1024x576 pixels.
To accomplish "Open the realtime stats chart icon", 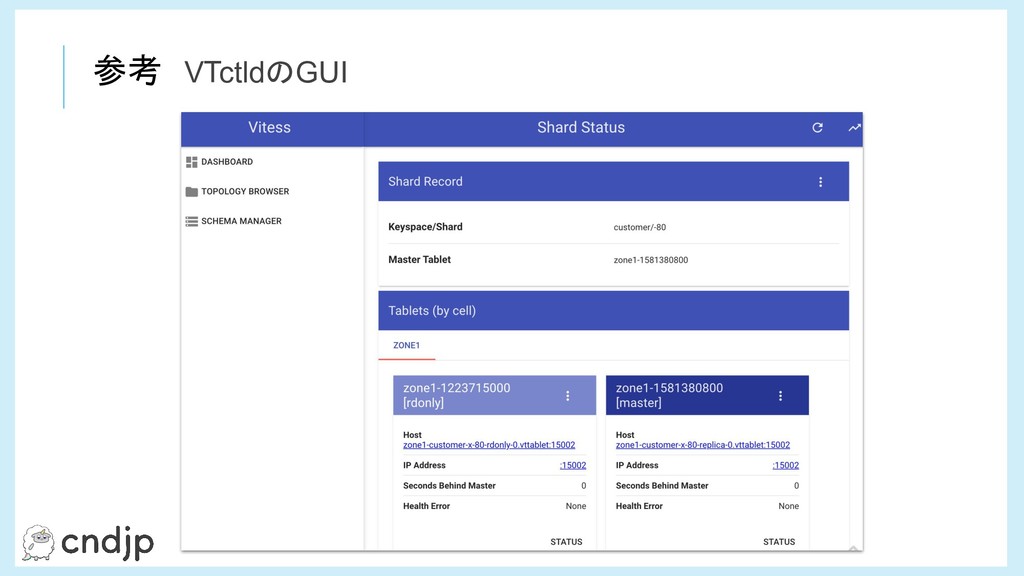I will tap(854, 127).
